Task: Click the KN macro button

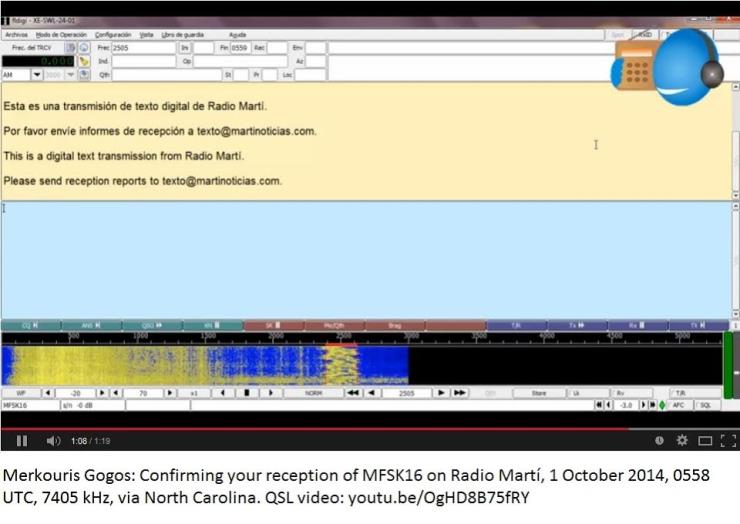Action: [x=213, y=325]
